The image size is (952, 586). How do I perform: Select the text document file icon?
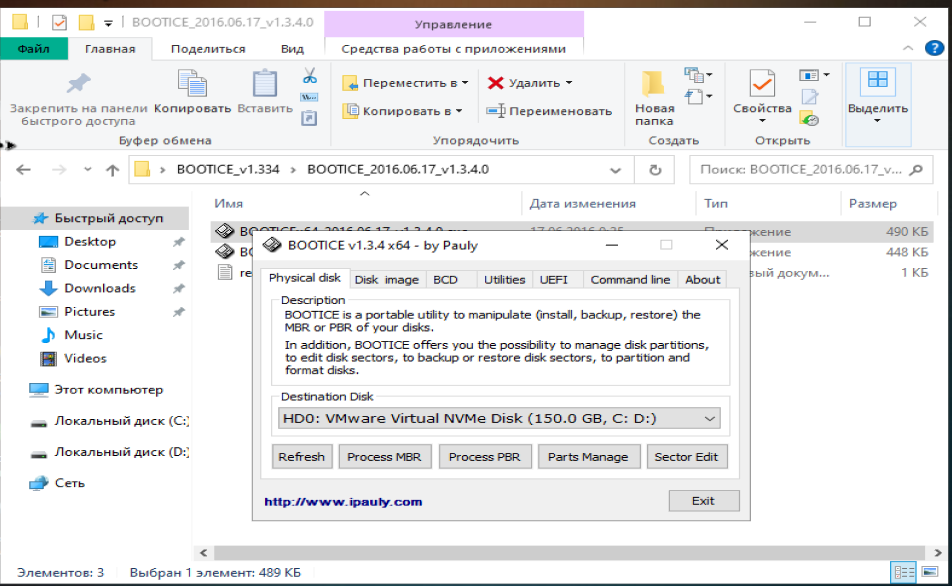(225, 272)
